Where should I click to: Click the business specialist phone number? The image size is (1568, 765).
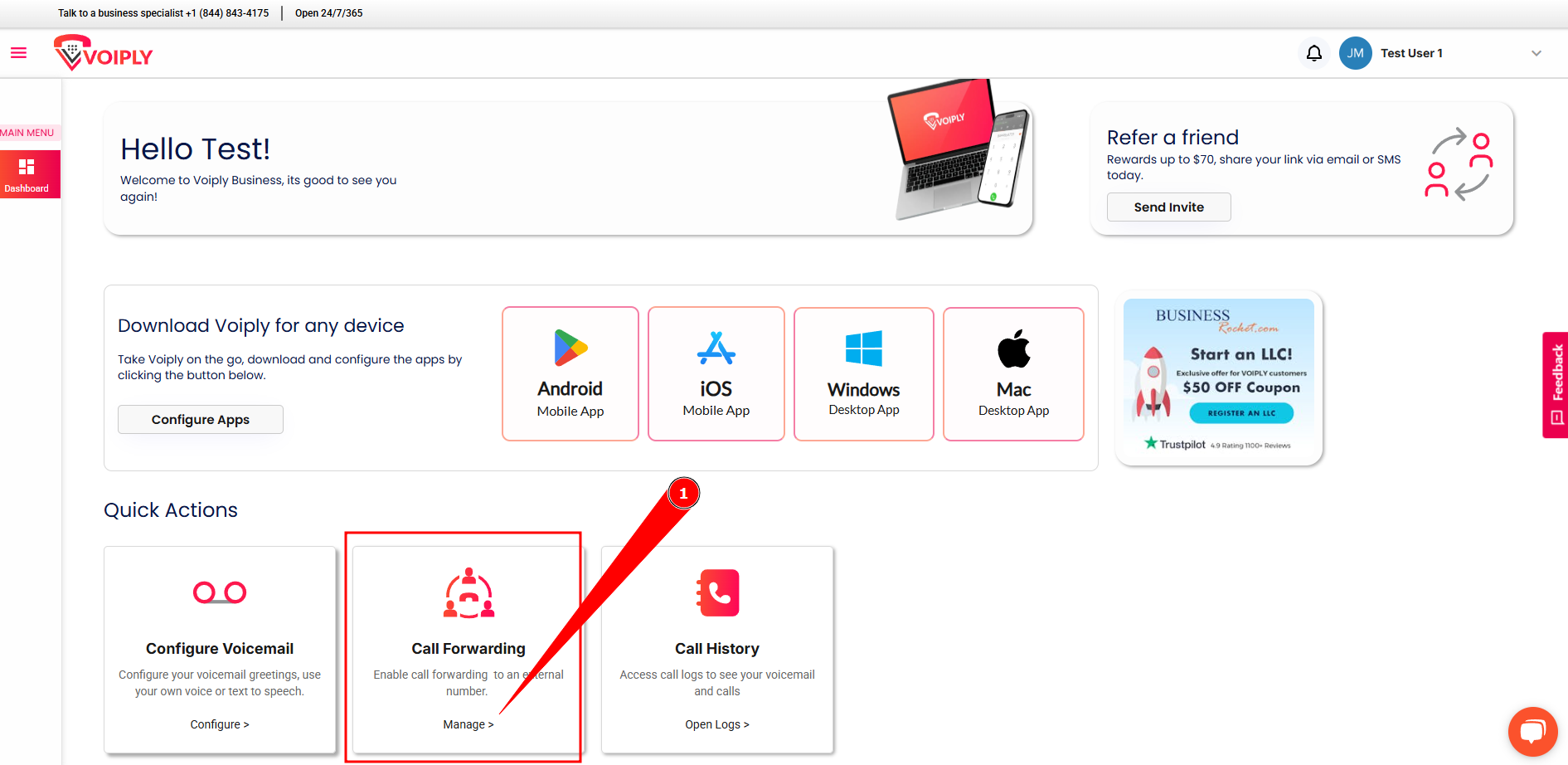pyautogui.click(x=227, y=13)
